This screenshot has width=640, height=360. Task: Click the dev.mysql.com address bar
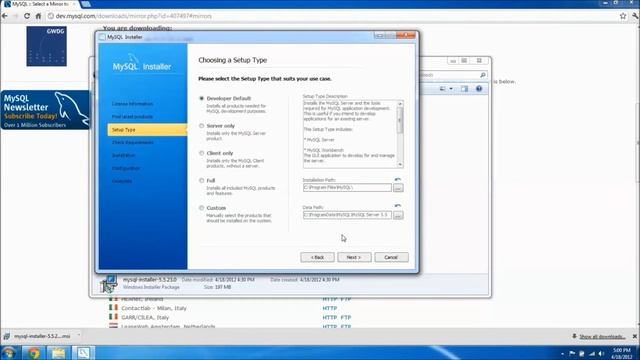(x=331, y=16)
